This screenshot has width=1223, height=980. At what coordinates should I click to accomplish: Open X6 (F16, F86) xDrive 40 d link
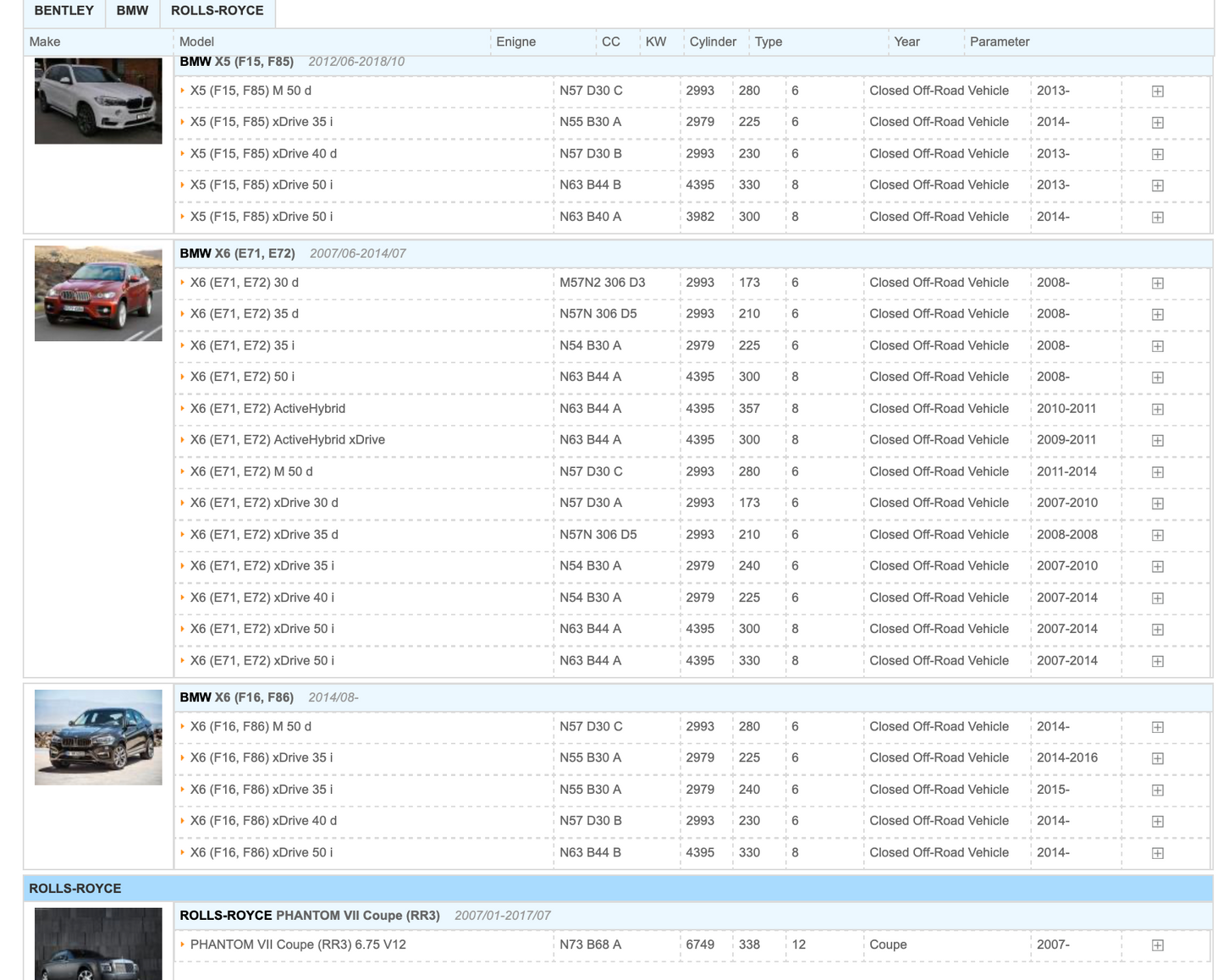[x=263, y=820]
